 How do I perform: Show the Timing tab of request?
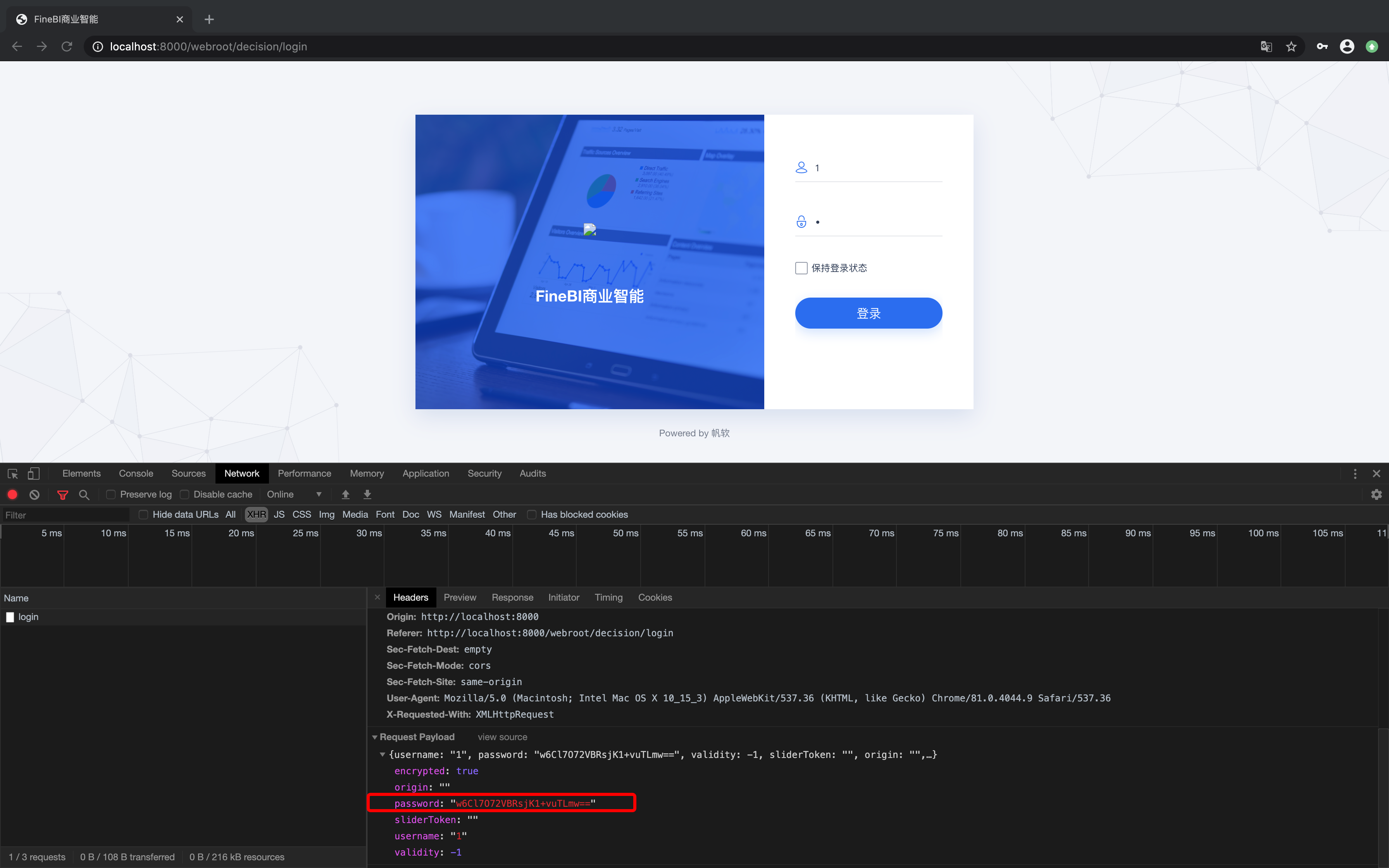(x=608, y=598)
